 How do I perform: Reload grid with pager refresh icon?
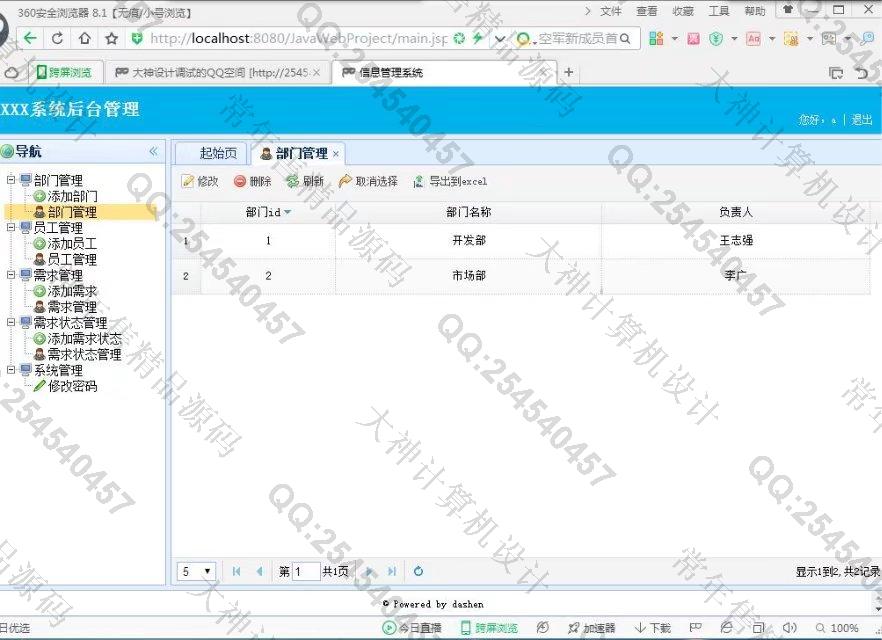(418, 571)
